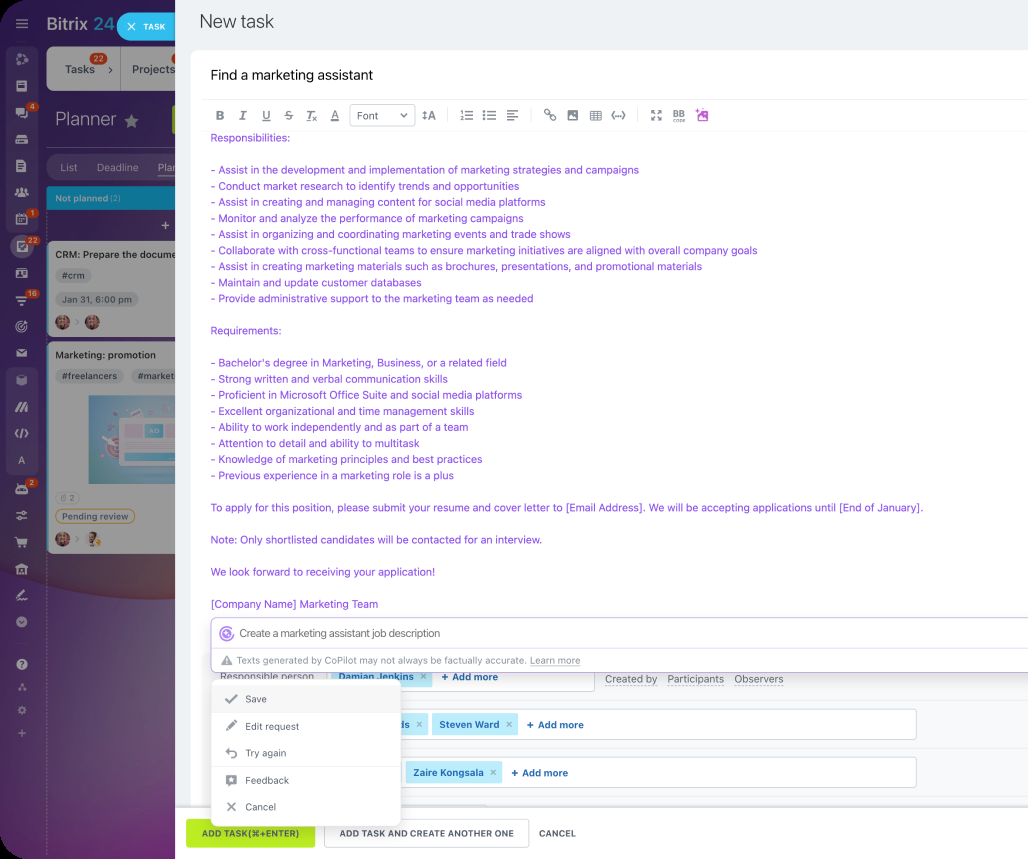Open CoPilot with the purple toolbar icon
Viewport: 1028px width, 859px height.
click(x=702, y=115)
